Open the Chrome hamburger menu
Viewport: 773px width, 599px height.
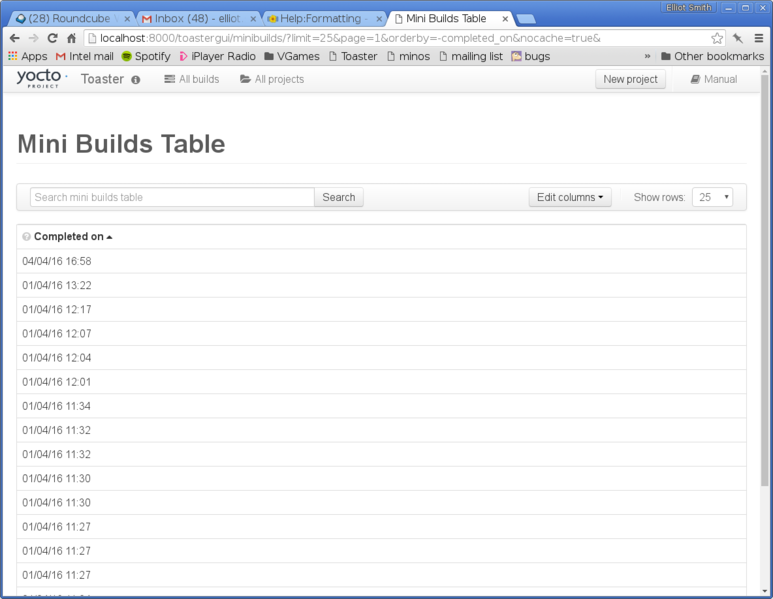(x=759, y=38)
